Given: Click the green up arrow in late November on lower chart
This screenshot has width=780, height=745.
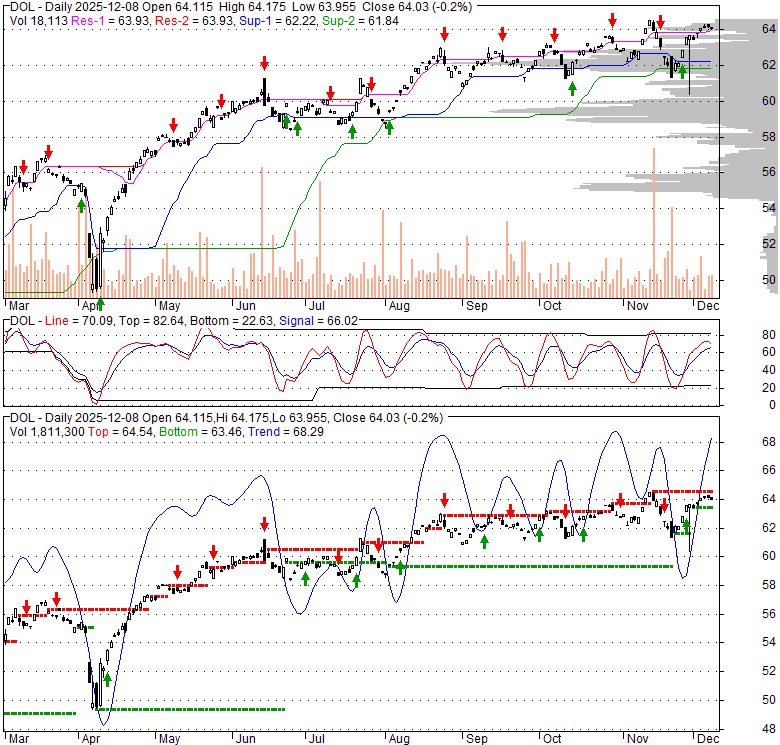Looking at the screenshot, I should pyautogui.click(x=687, y=525).
